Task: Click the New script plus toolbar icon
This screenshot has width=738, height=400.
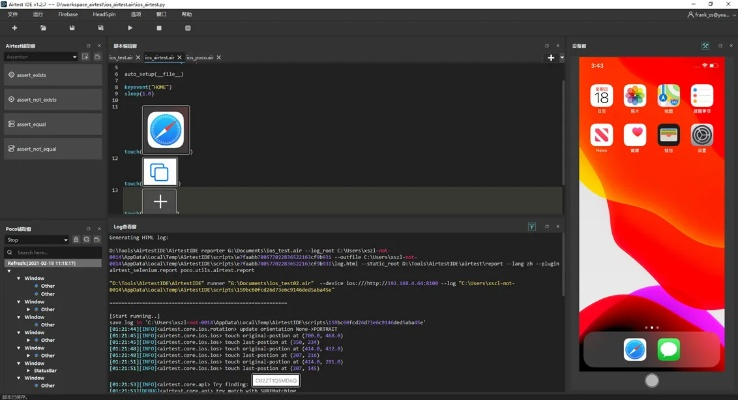Action: click(x=14, y=28)
